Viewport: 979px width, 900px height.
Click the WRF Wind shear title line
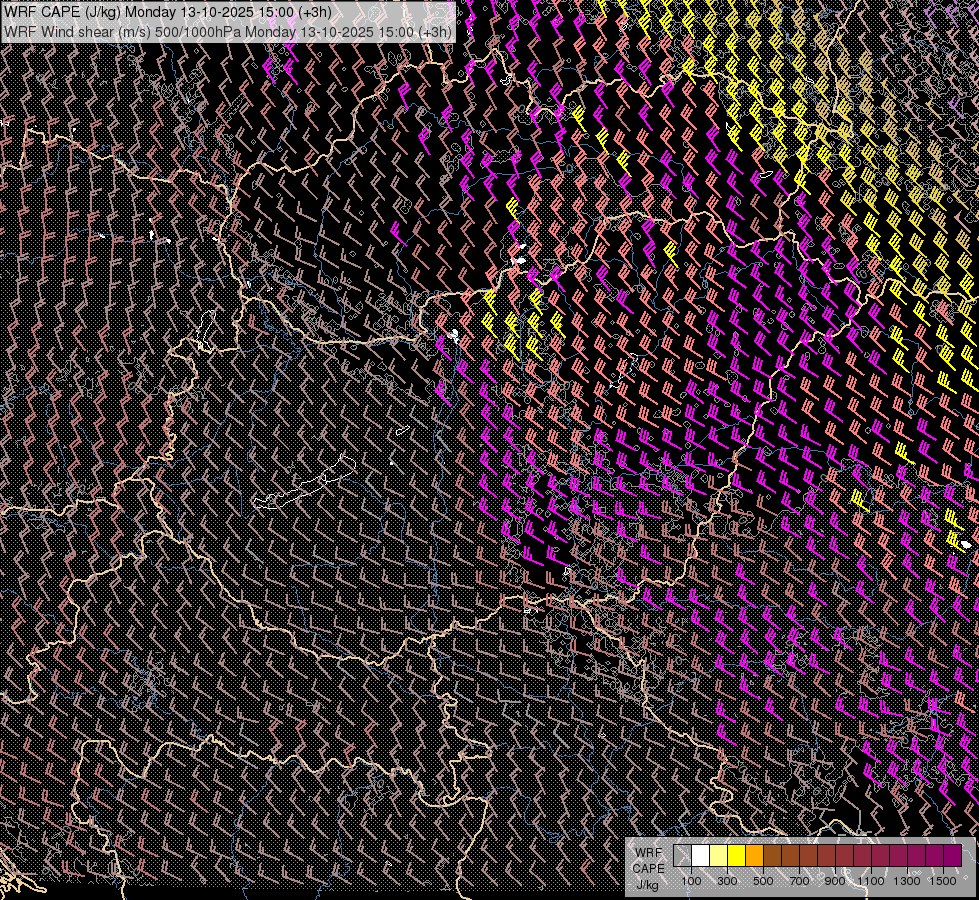(227, 31)
